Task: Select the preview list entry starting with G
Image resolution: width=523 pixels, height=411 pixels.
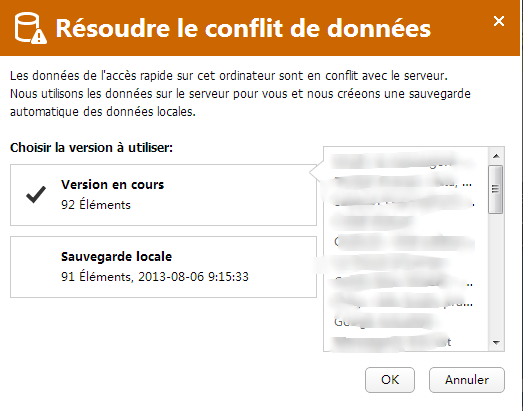Action: [x=385, y=322]
